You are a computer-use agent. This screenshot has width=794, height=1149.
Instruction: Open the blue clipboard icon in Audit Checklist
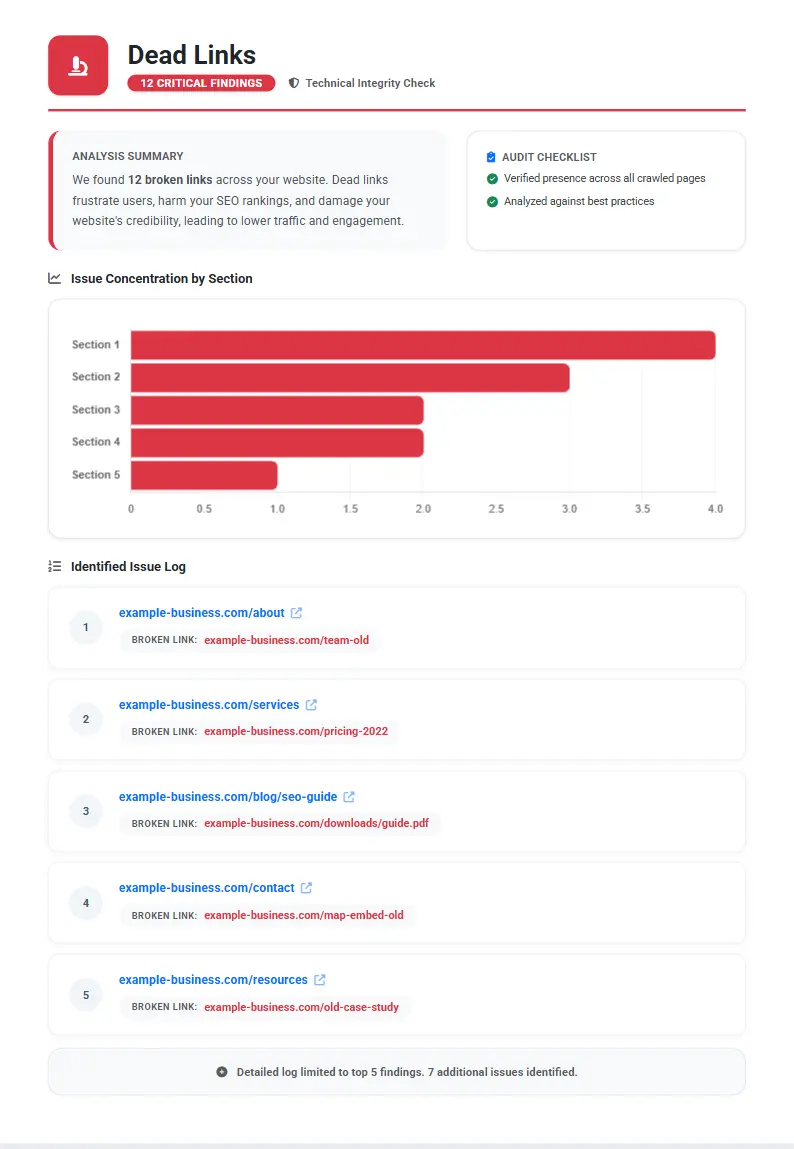(489, 157)
